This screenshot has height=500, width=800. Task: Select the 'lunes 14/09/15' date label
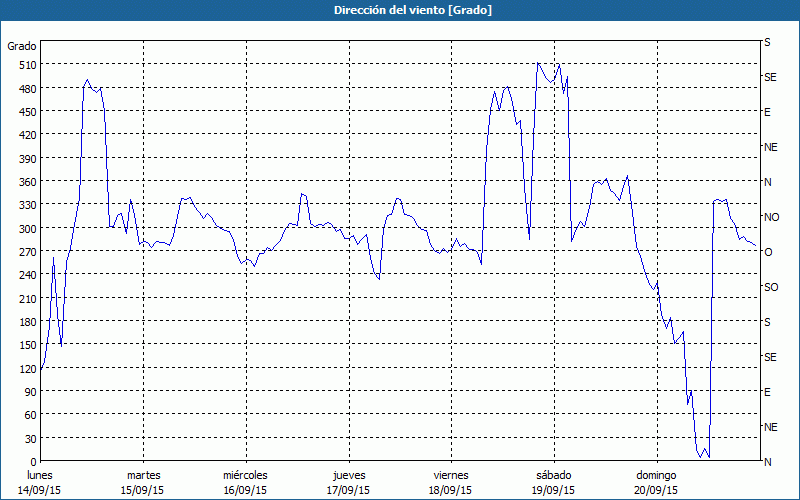(40, 482)
